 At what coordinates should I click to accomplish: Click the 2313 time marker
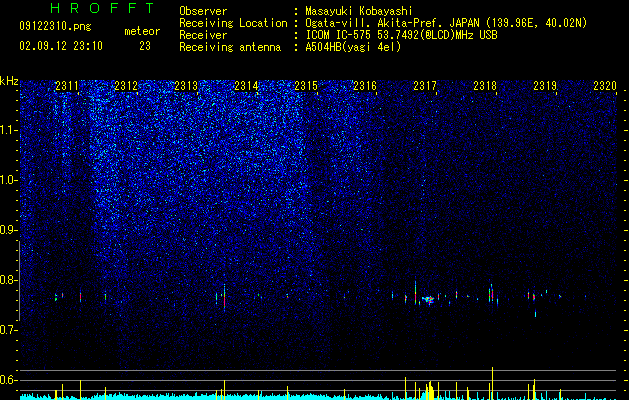[x=186, y=85]
